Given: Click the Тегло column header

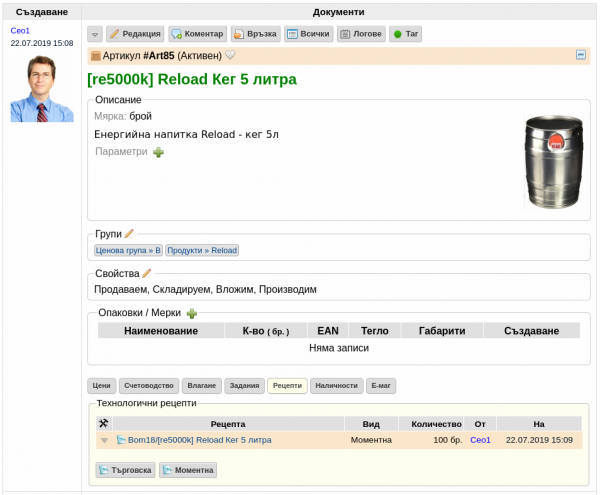Looking at the screenshot, I should (x=375, y=331).
